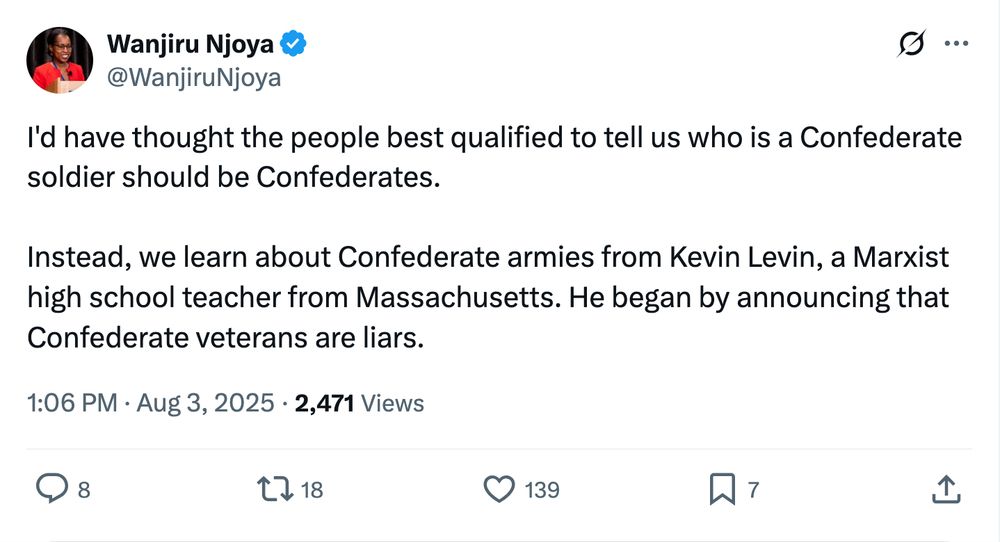Viewport: 1000px width, 542px height.
Task: Click the blue verified checkmark badge
Action: click(x=293, y=43)
